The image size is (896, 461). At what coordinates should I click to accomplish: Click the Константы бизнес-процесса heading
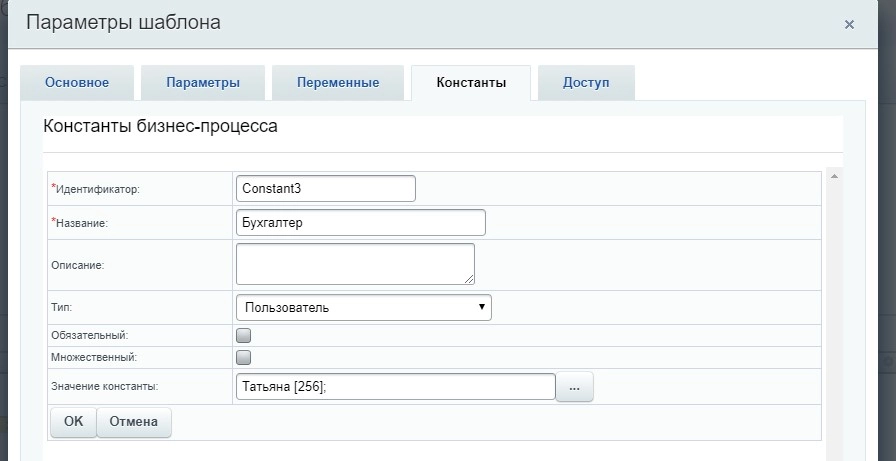161,126
